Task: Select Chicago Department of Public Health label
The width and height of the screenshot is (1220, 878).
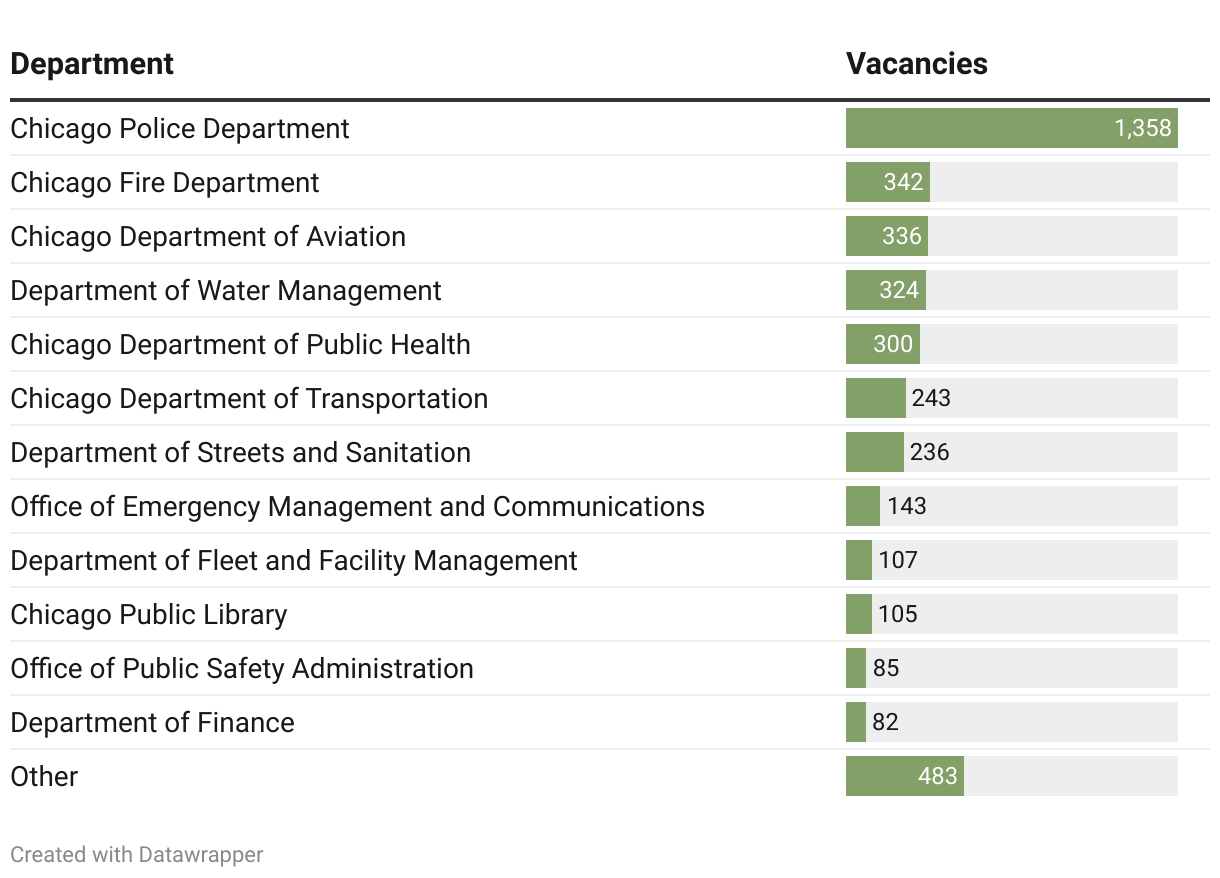Action: coord(240,345)
